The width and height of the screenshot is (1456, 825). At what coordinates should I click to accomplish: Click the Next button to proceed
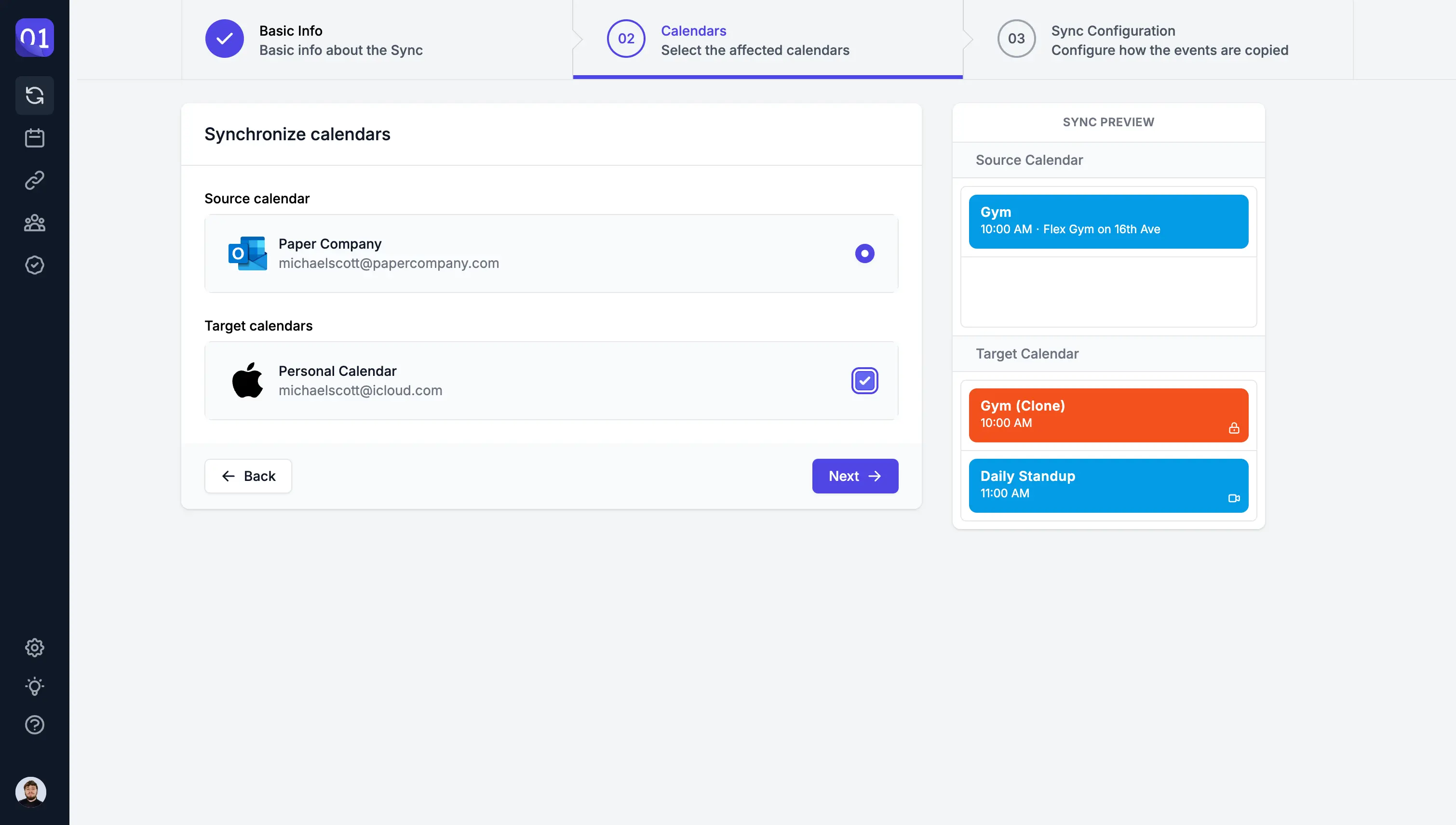(855, 476)
